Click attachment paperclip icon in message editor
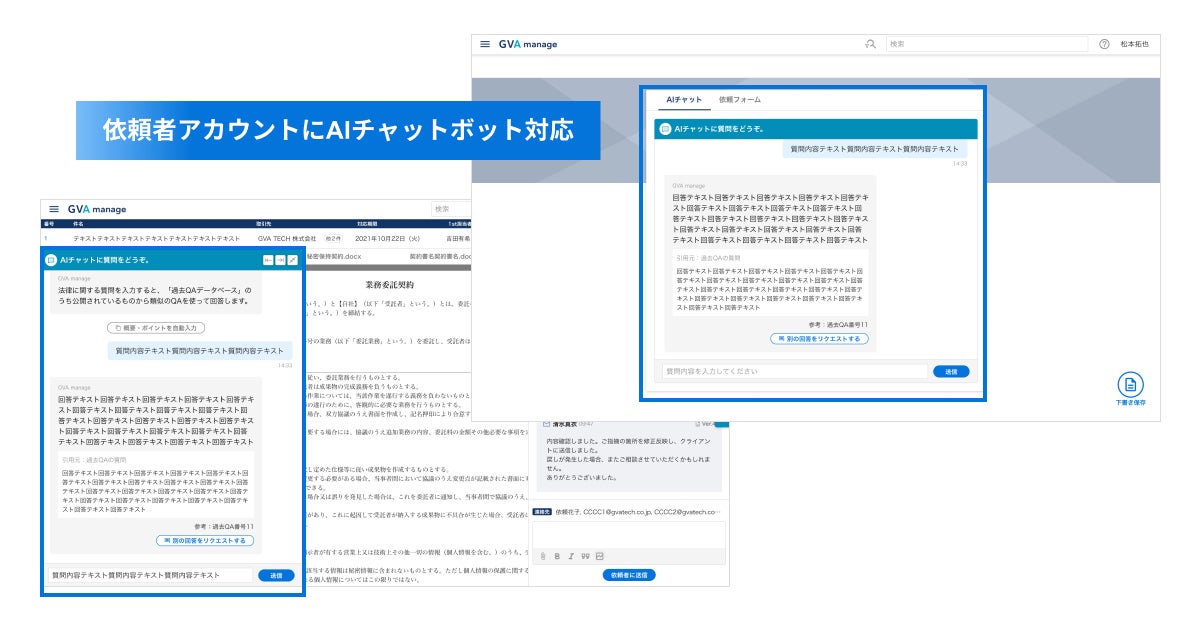The width and height of the screenshot is (1200, 630). (x=543, y=556)
